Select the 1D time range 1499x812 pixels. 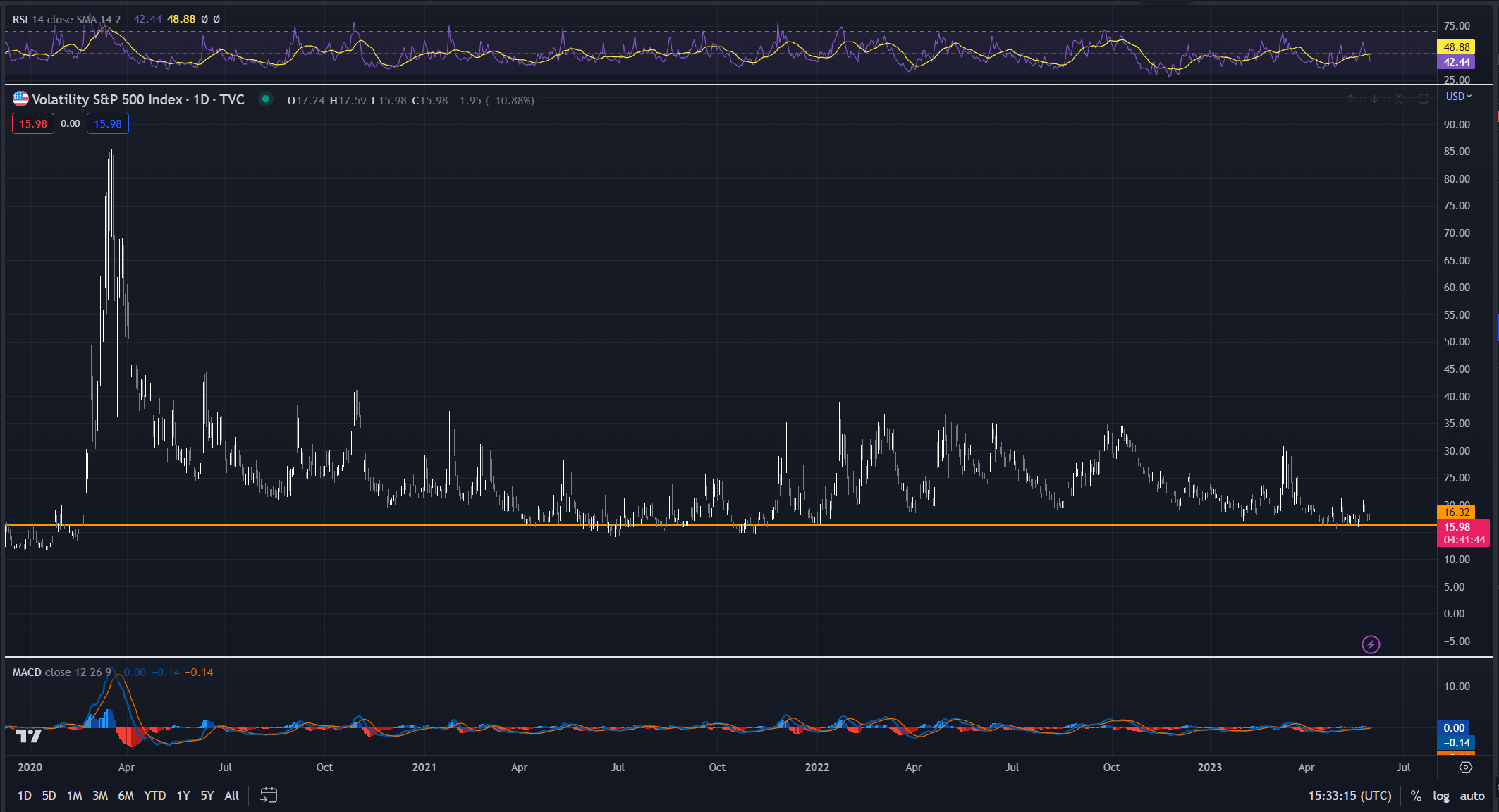click(x=25, y=796)
